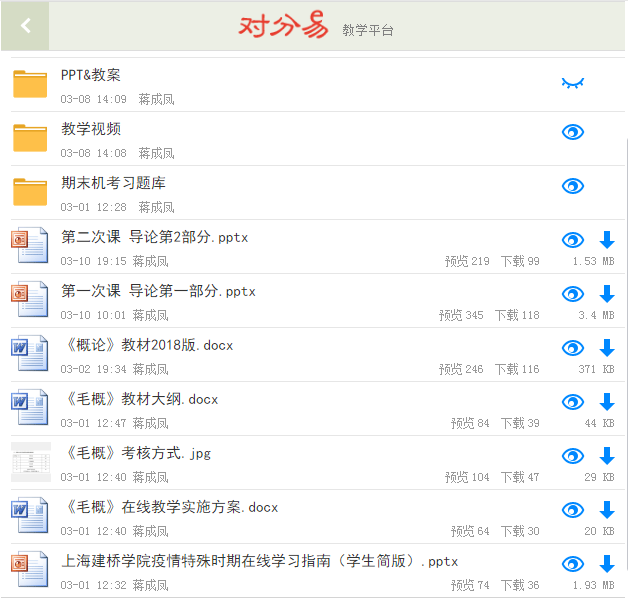Viewport: 628px width, 598px height.
Task: Open the PPT&教案 folder
Action: pyautogui.click(x=91, y=75)
